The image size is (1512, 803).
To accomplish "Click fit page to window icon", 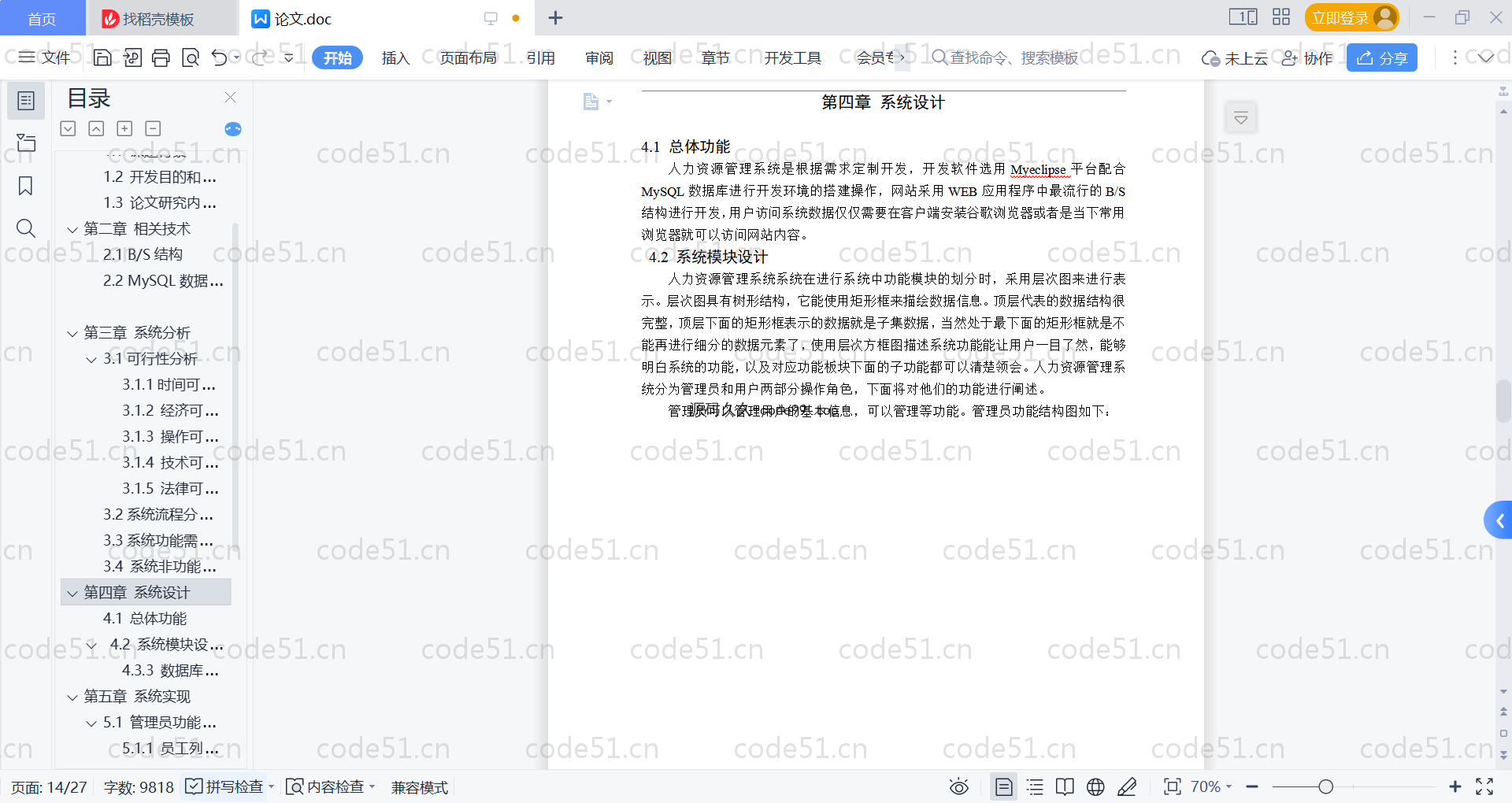I will tap(1173, 786).
